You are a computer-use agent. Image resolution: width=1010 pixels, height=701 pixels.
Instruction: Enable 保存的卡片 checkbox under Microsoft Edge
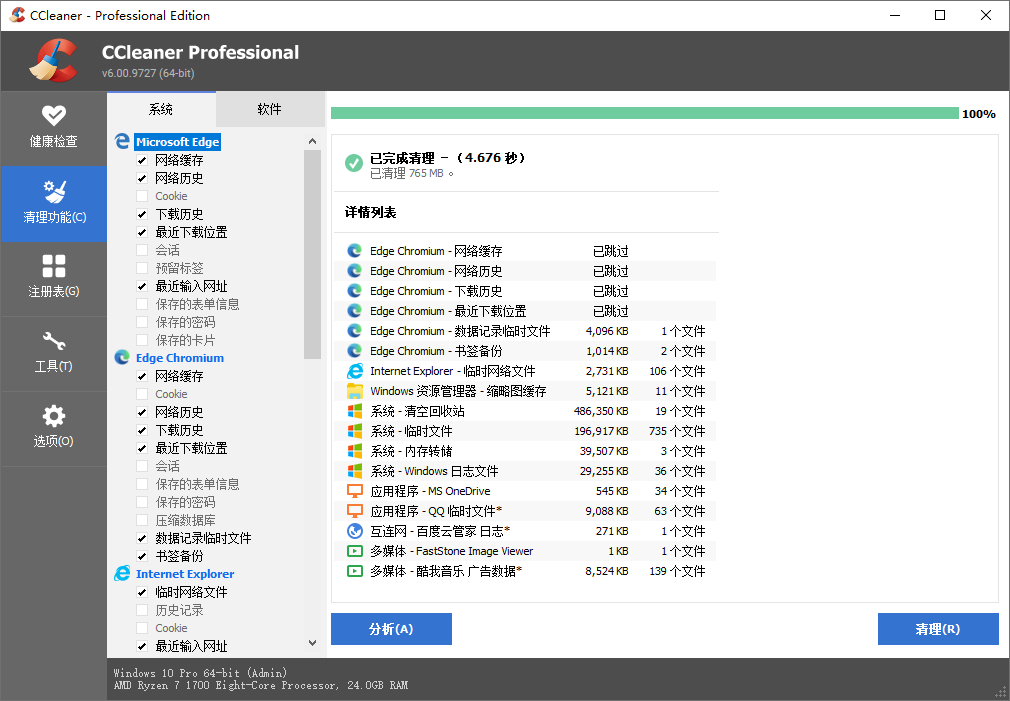(x=142, y=340)
